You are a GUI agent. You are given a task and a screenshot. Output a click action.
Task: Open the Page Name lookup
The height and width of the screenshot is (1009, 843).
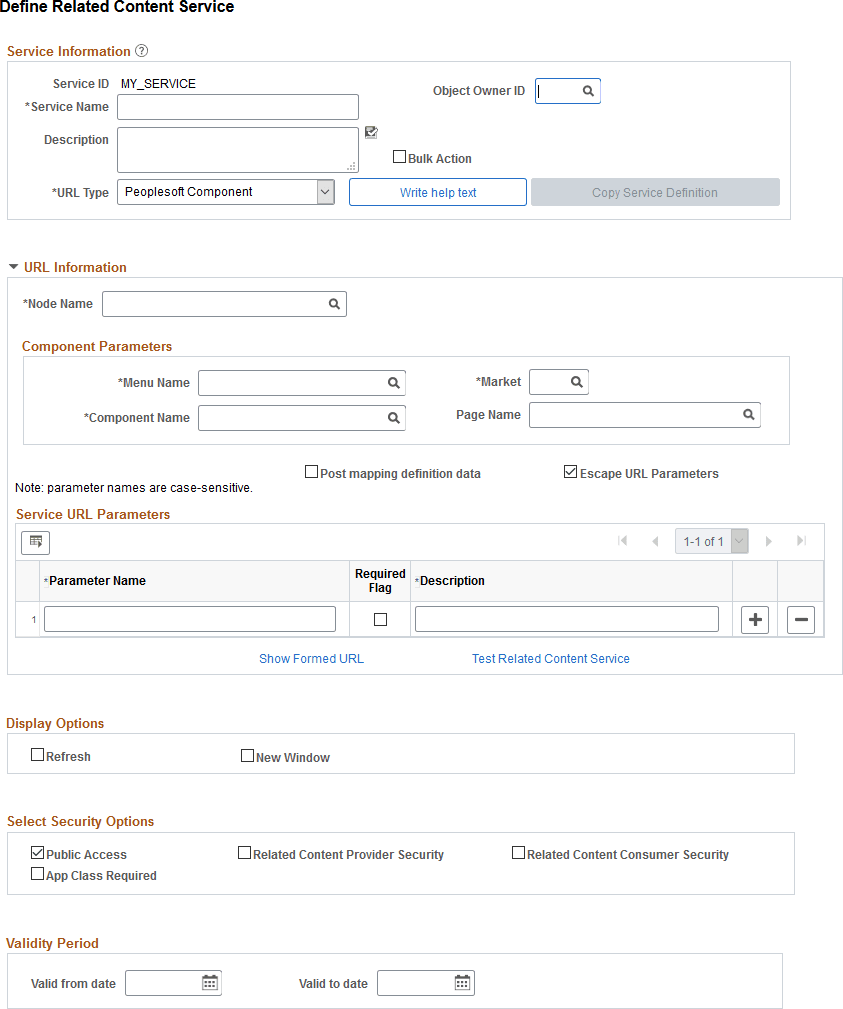pyautogui.click(x=748, y=414)
